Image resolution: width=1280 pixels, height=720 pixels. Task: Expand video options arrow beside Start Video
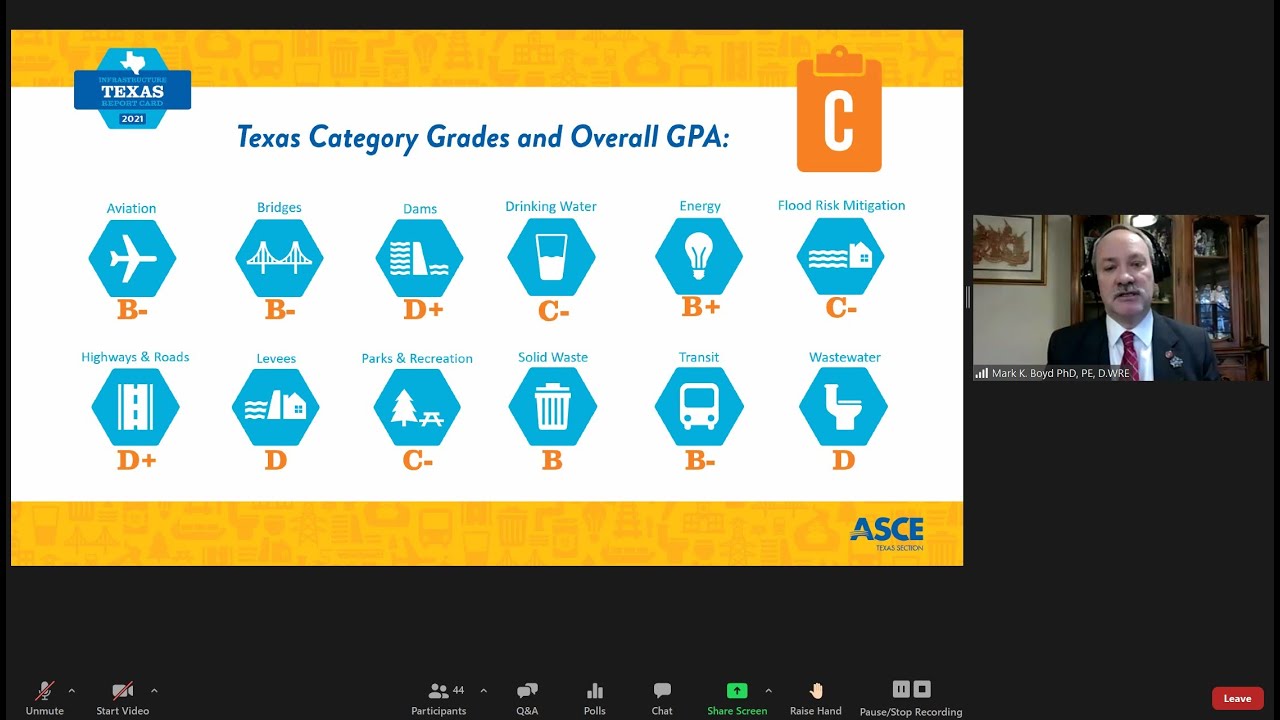[154, 691]
